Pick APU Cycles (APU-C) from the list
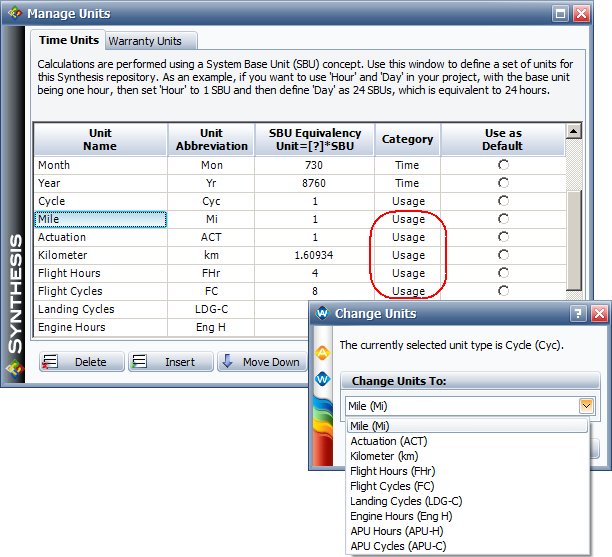This screenshot has height=557, width=612. 398,546
